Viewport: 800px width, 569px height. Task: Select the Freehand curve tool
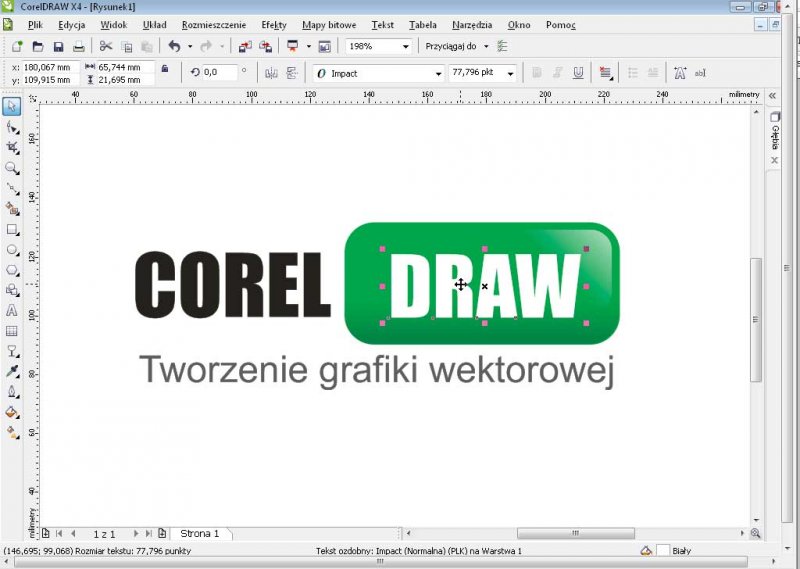(x=12, y=189)
